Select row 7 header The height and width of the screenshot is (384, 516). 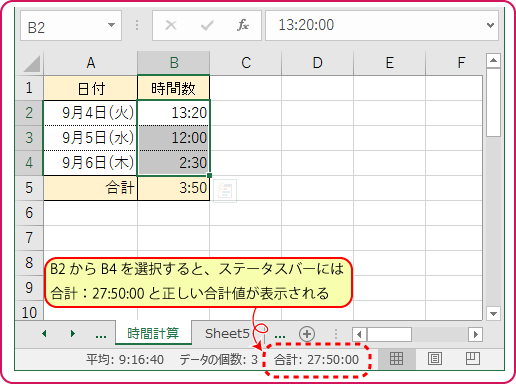coord(29,238)
